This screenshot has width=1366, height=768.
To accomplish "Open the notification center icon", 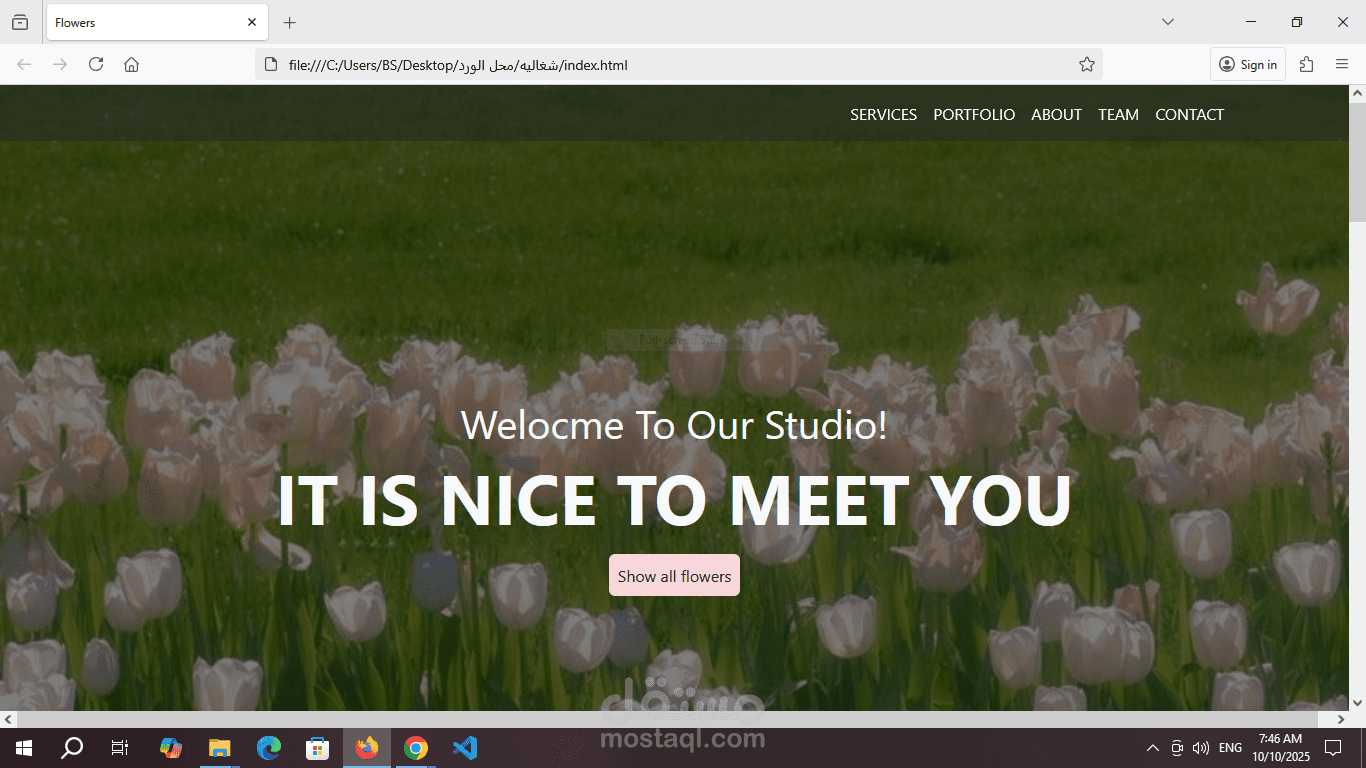I will pyautogui.click(x=1332, y=748).
